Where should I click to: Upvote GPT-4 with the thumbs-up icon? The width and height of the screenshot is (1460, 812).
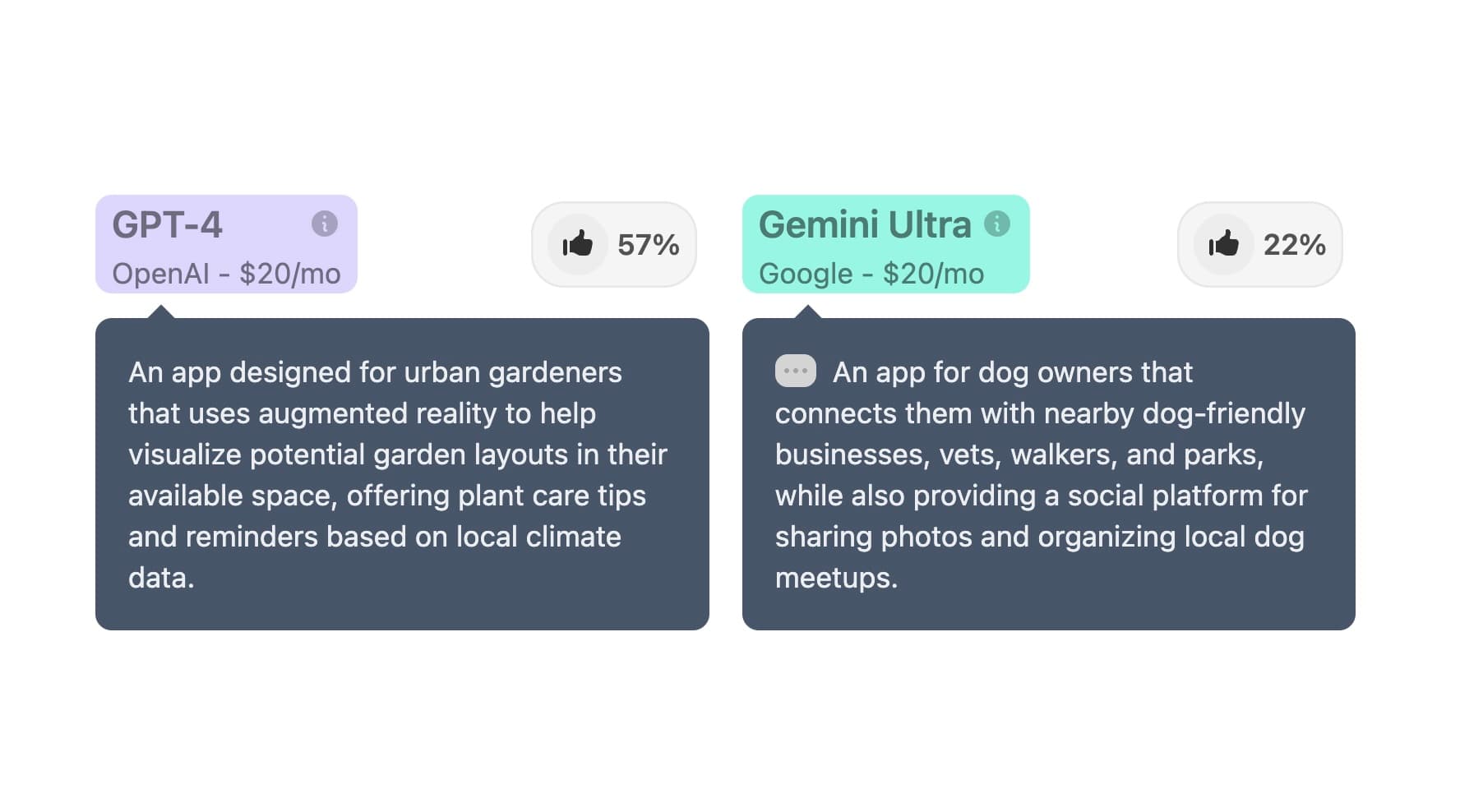(x=577, y=244)
